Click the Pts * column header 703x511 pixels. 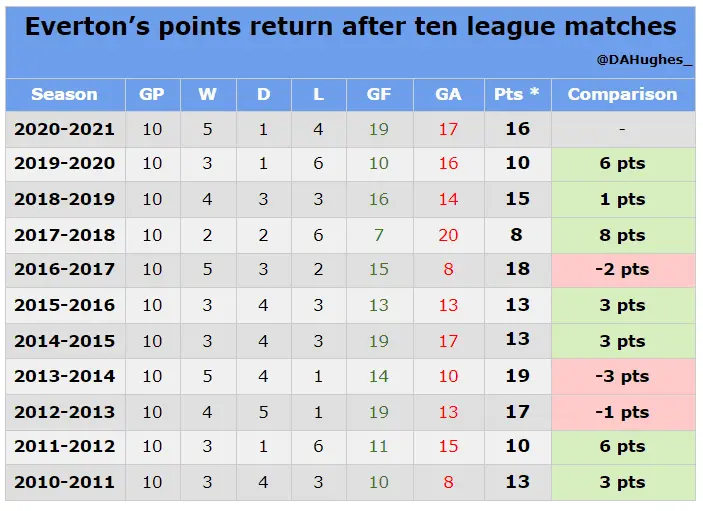[x=517, y=94]
